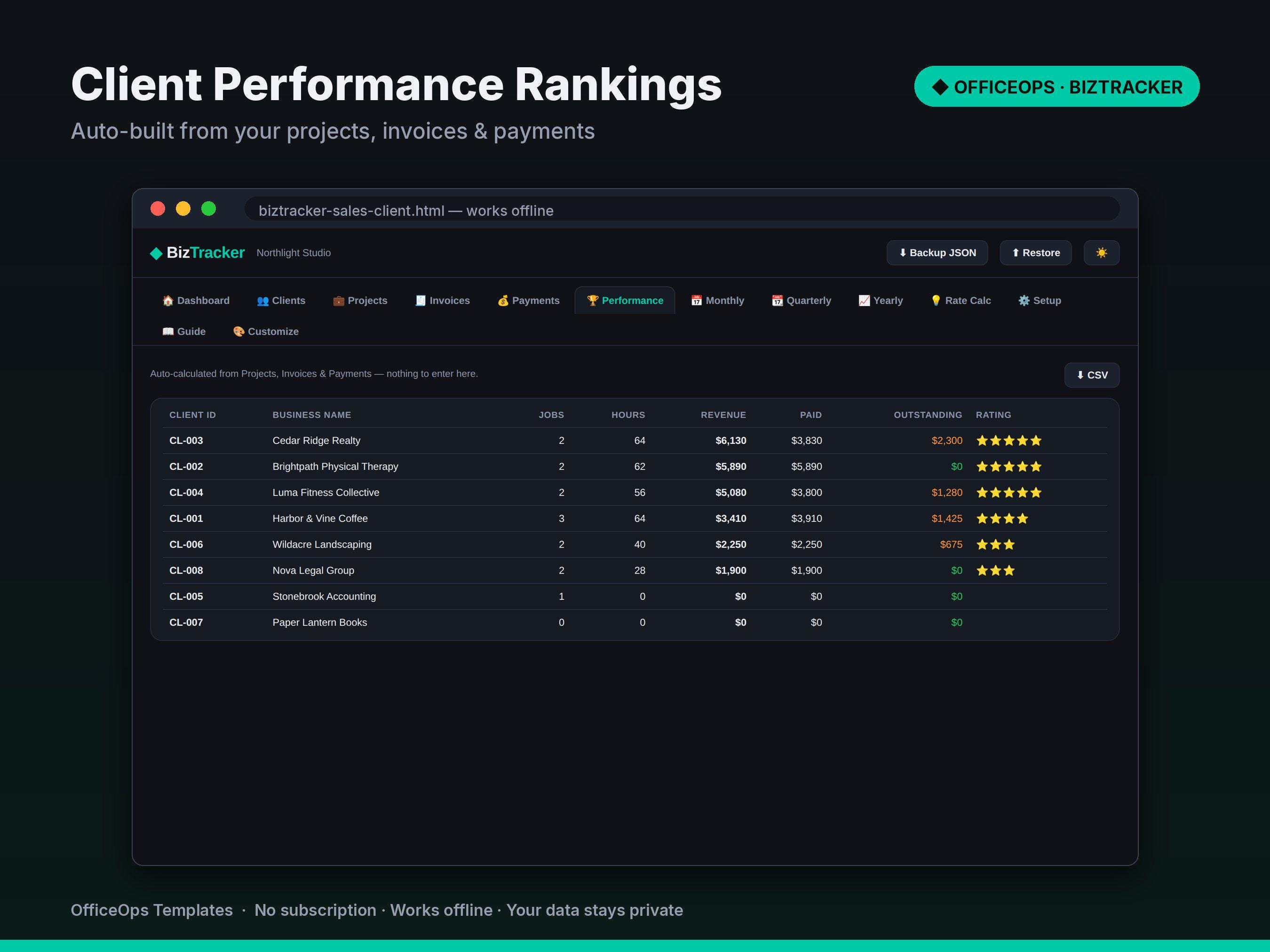Go to the Setup tab

click(x=1039, y=300)
